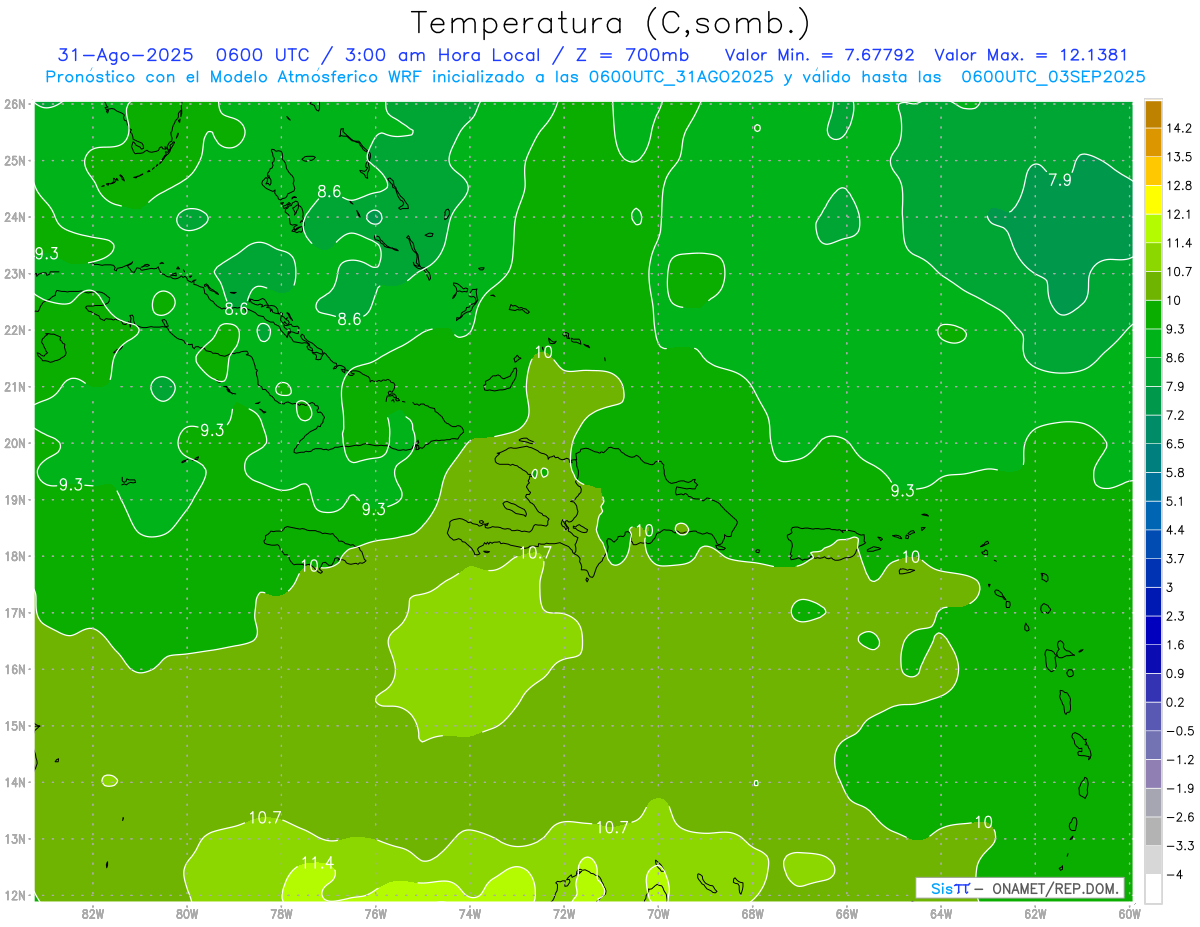This screenshot has height=927, width=1200.
Task: Click gray swatch between -3.3 and -2.6
Action: point(1153,830)
